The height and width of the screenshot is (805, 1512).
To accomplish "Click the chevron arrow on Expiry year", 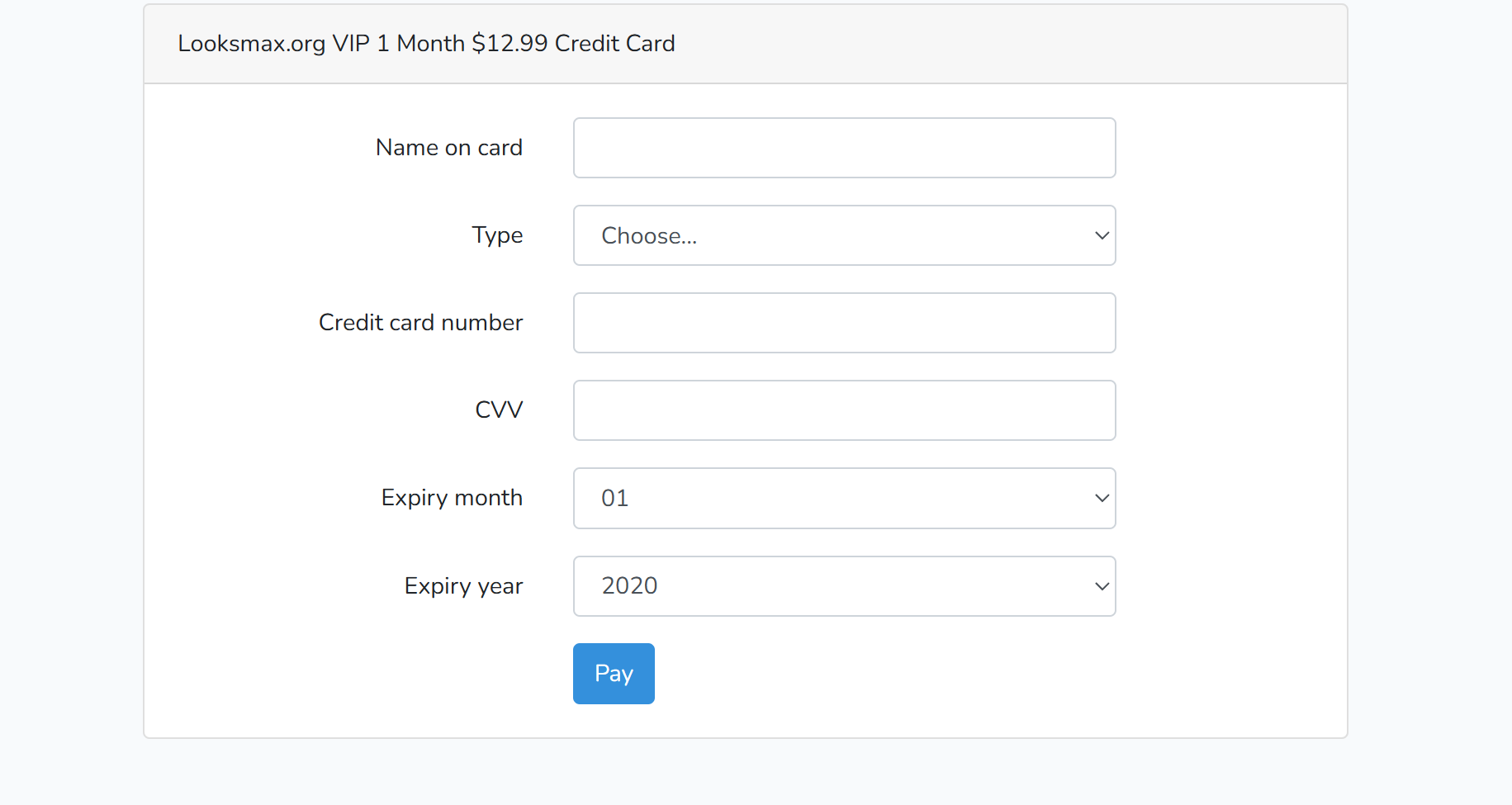I will pos(1102,586).
